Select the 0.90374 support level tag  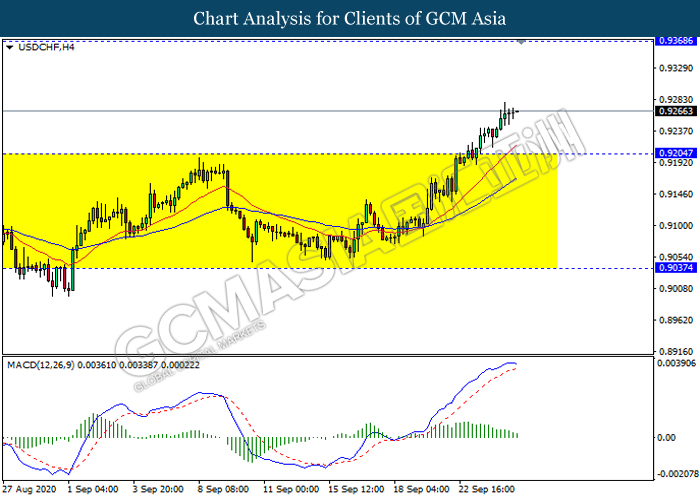point(676,267)
